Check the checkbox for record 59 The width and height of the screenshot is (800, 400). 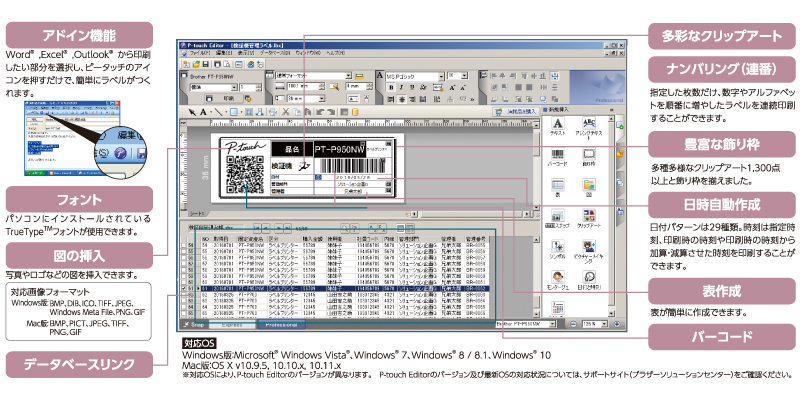pos(184,276)
